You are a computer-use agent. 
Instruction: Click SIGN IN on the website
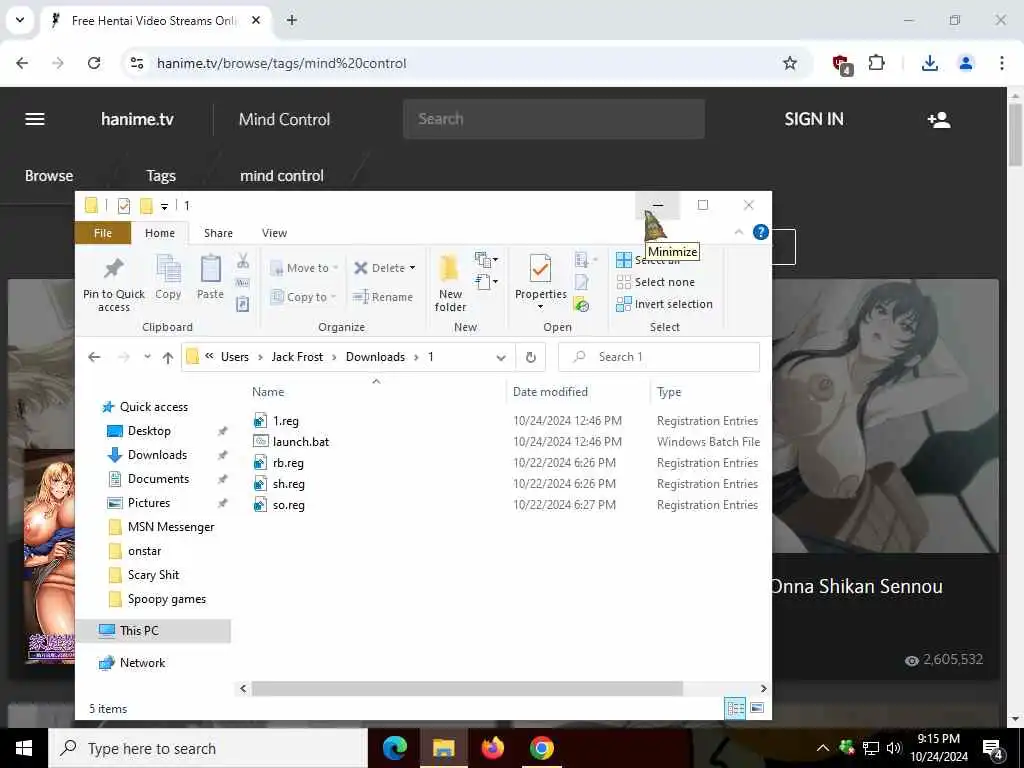pyautogui.click(x=814, y=119)
